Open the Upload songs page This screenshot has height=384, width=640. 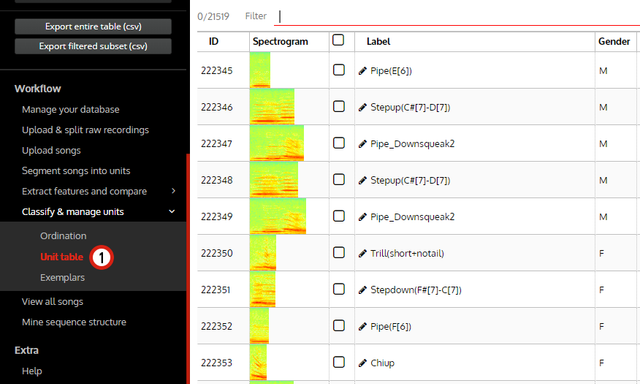(51, 150)
